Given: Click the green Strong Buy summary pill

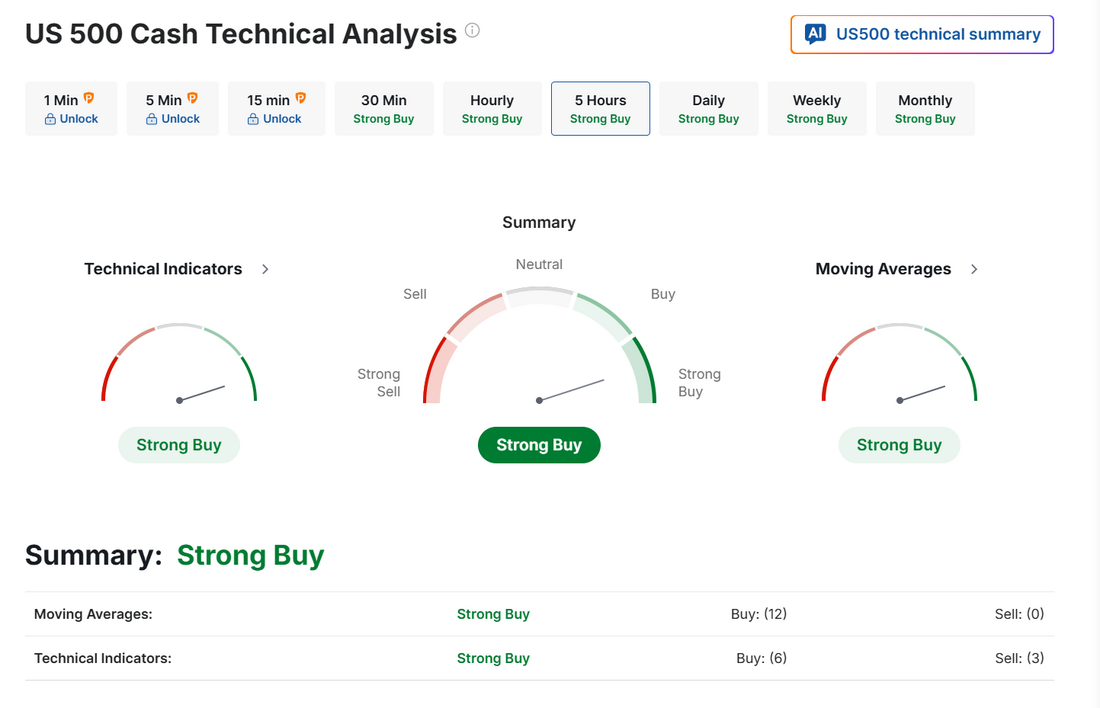Looking at the screenshot, I should pos(539,445).
